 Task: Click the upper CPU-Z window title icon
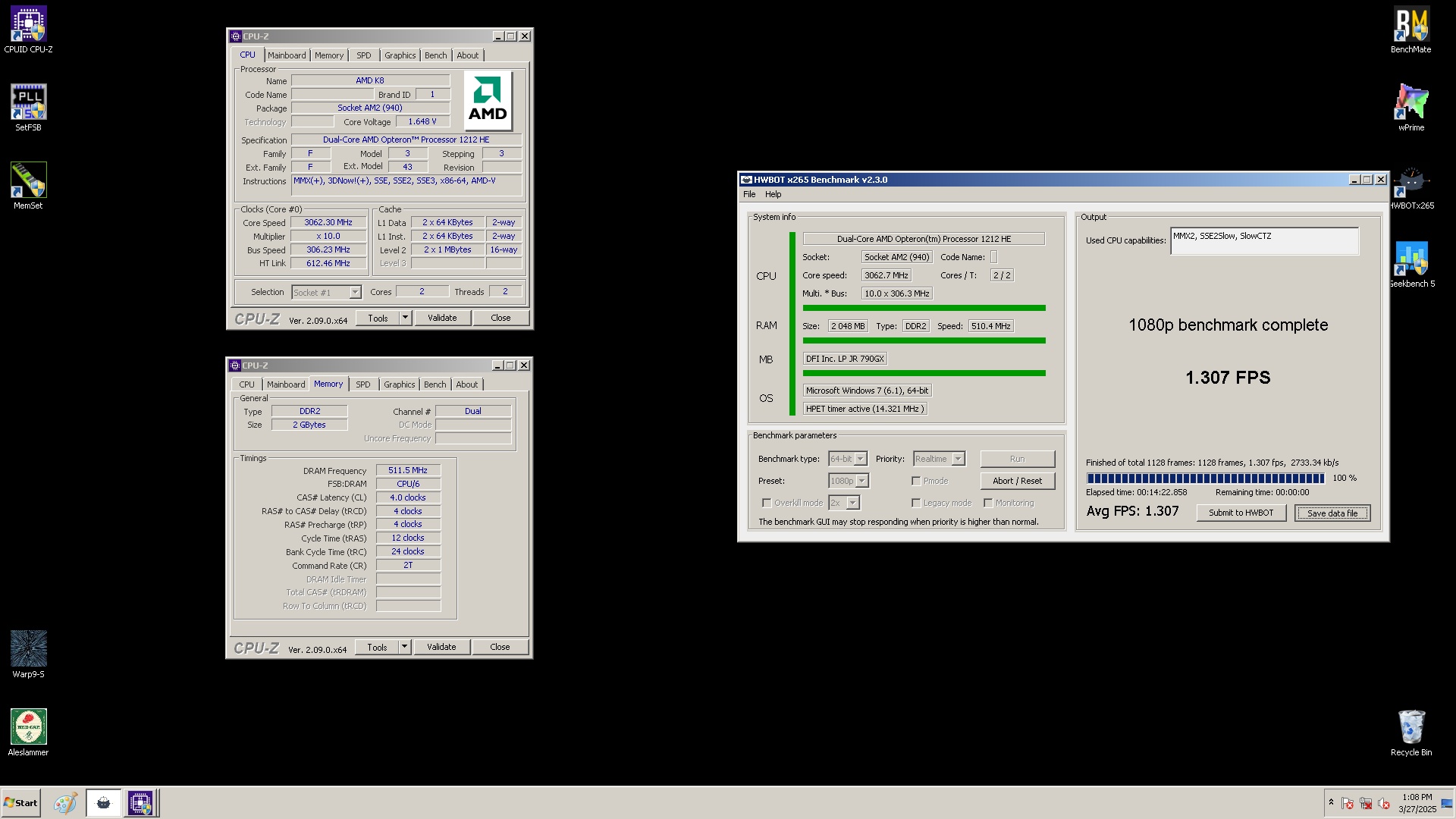point(236,36)
